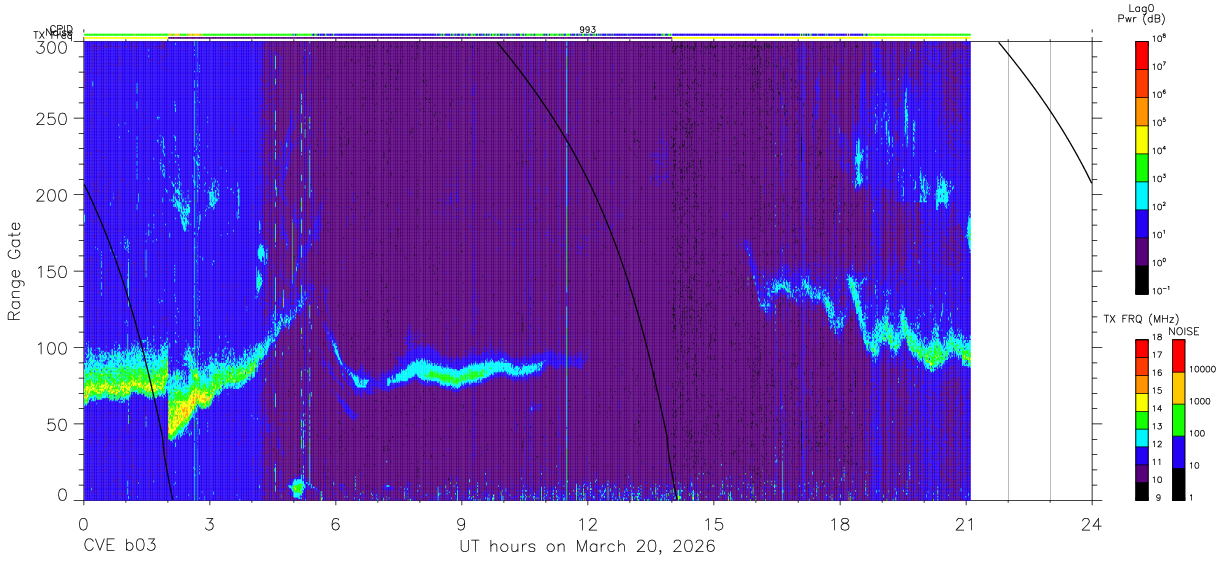The height and width of the screenshot is (567, 1228).
Task: Click y-axis tick label '50'
Action: (x=58, y=424)
